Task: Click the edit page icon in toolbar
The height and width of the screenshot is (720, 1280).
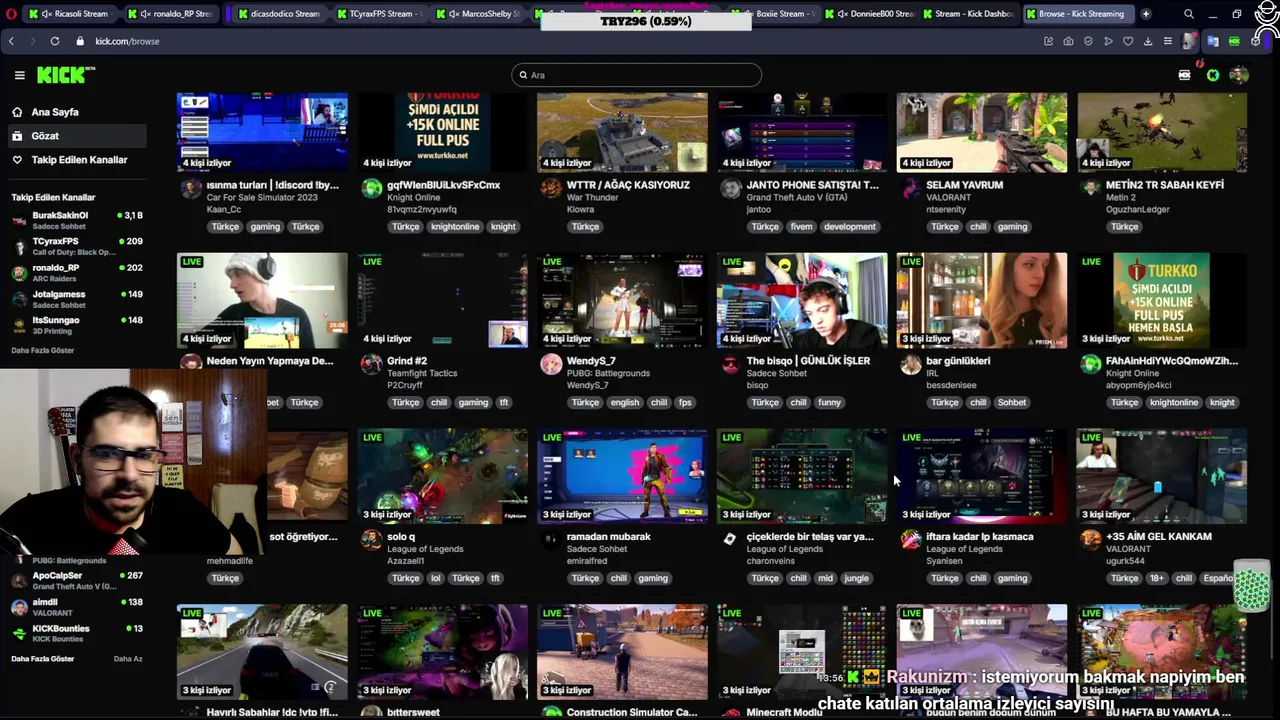Action: (x=1048, y=41)
